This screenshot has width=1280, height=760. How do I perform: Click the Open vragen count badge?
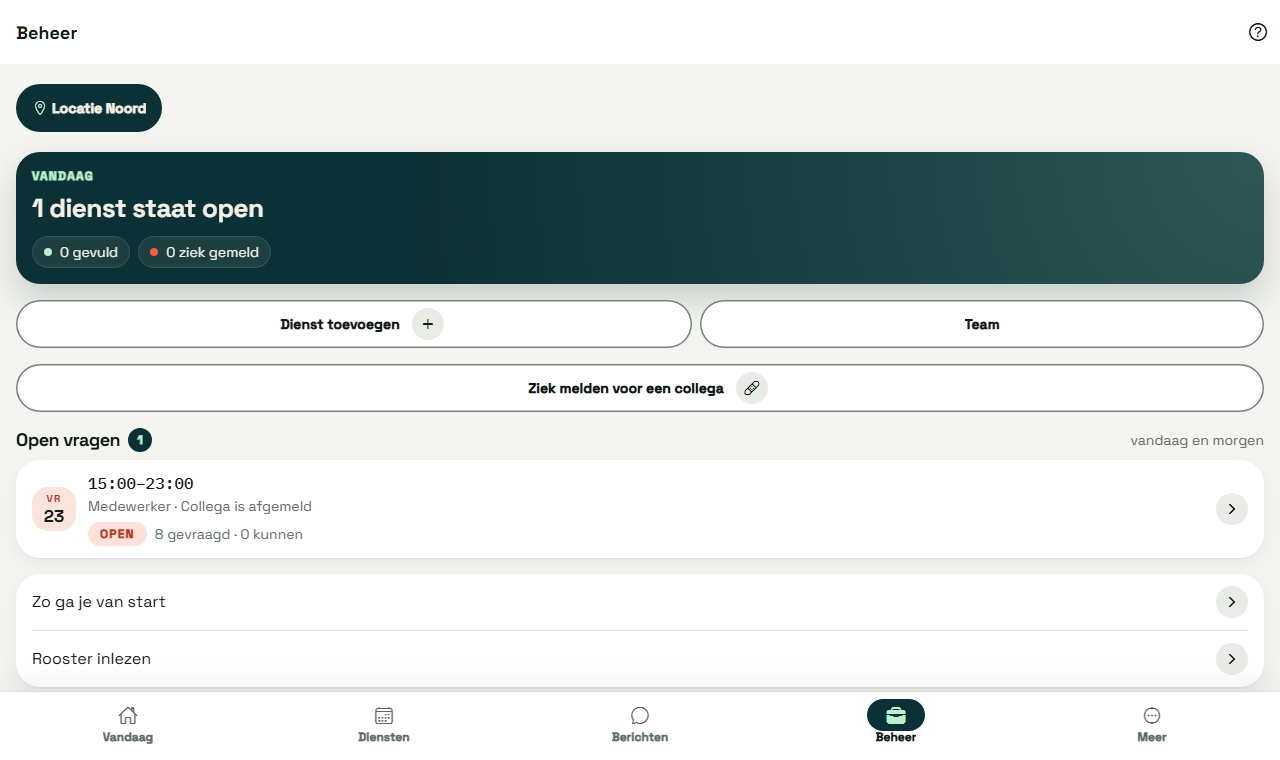pos(140,440)
